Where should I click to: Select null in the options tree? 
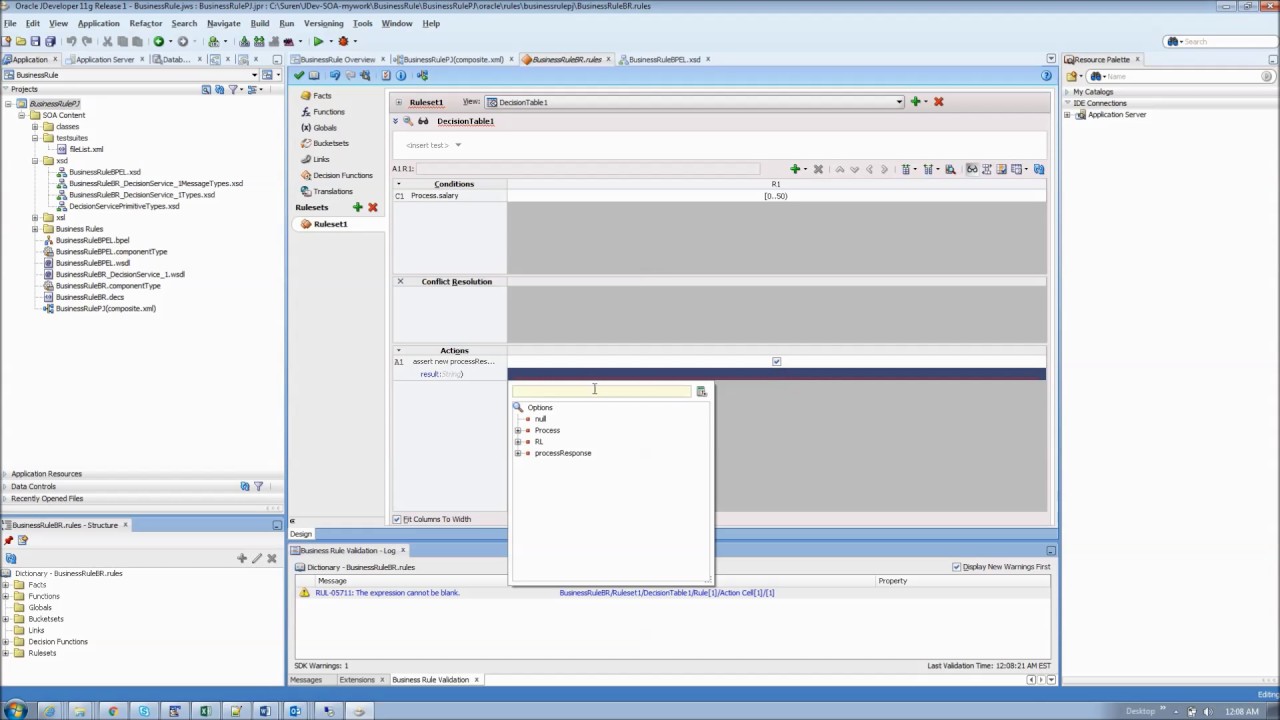[x=540, y=419]
